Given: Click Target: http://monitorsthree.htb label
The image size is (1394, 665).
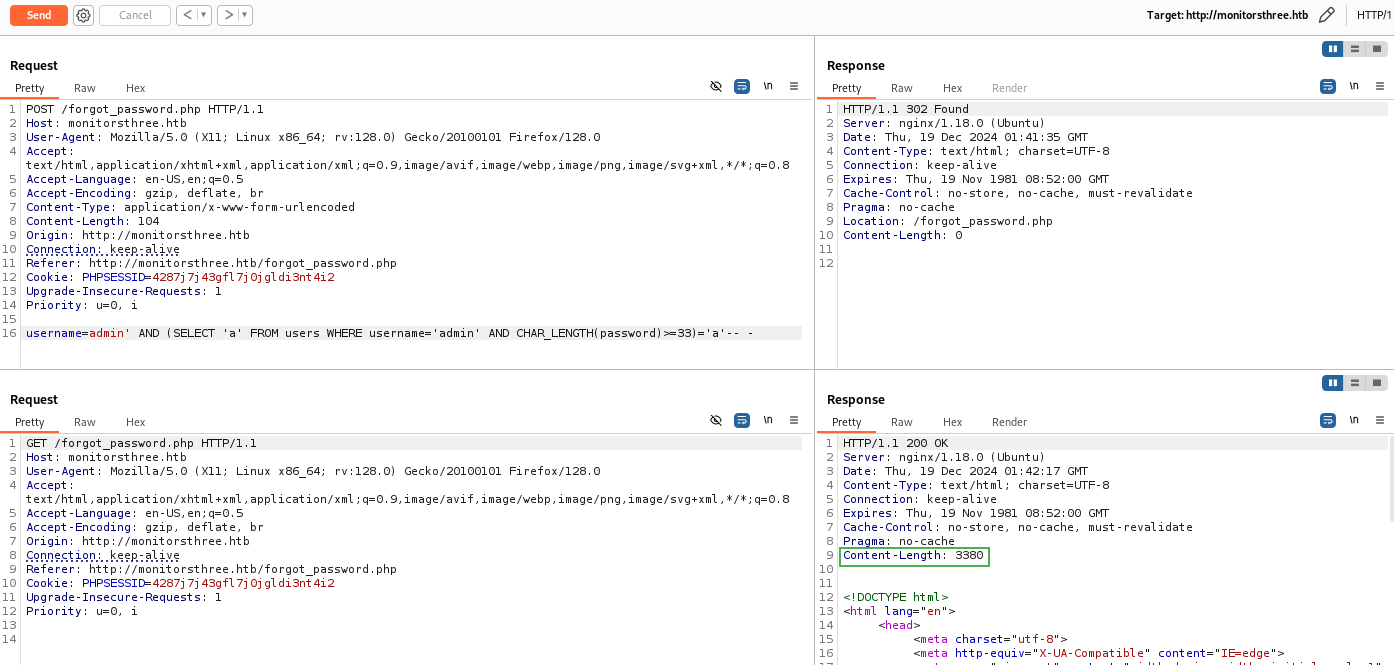Looking at the screenshot, I should pyautogui.click(x=1227, y=15).
